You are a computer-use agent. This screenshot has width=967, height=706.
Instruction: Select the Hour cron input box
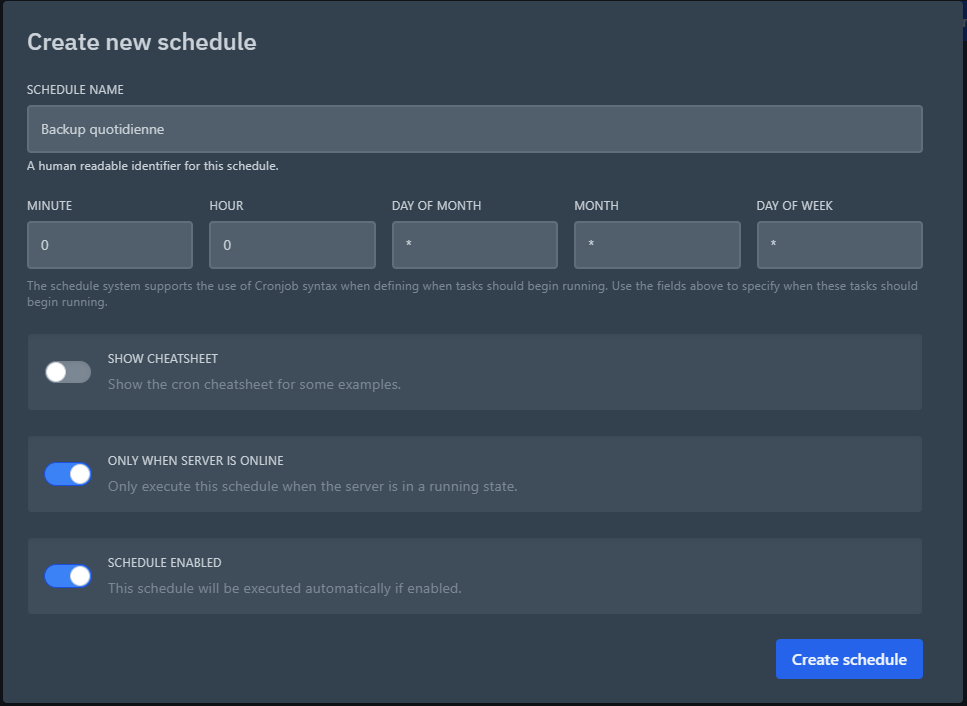292,245
